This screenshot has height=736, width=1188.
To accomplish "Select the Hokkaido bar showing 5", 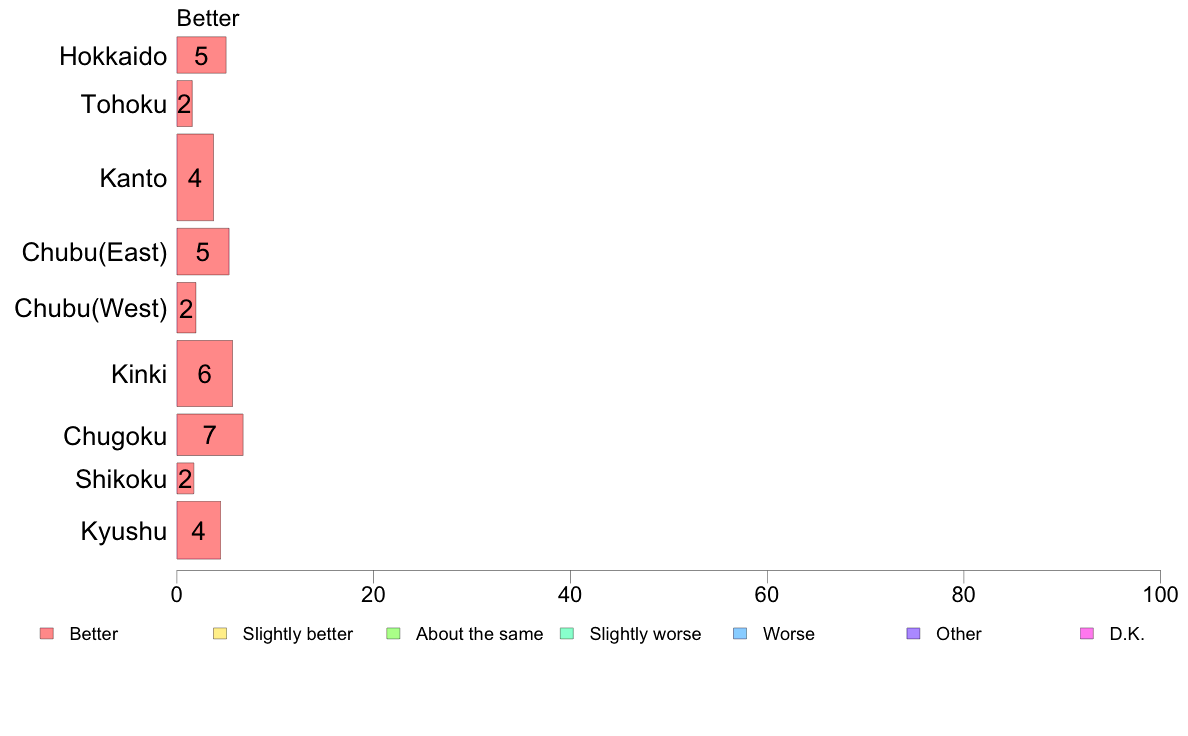I will pyautogui.click(x=202, y=55).
